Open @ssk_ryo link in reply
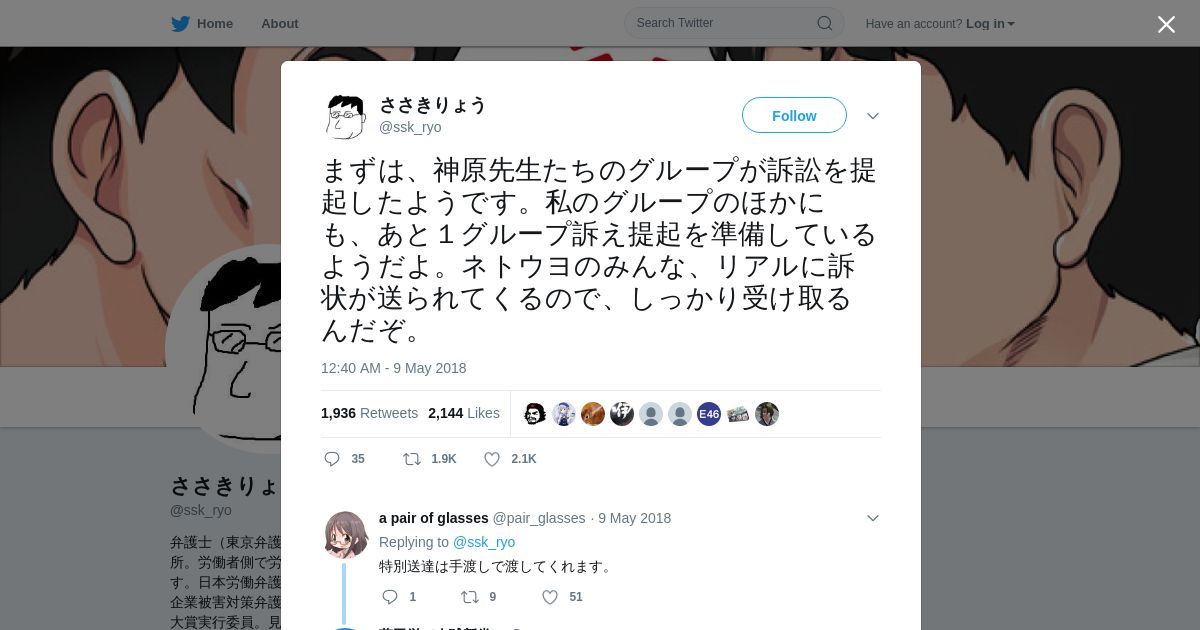 coord(484,542)
